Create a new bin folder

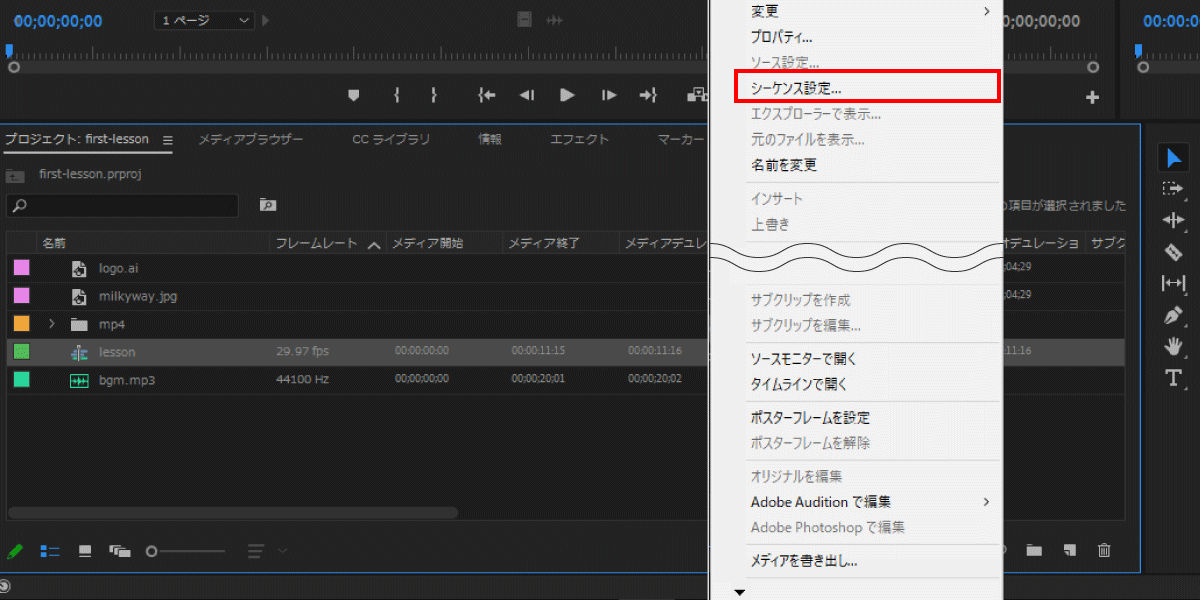[x=1034, y=551]
